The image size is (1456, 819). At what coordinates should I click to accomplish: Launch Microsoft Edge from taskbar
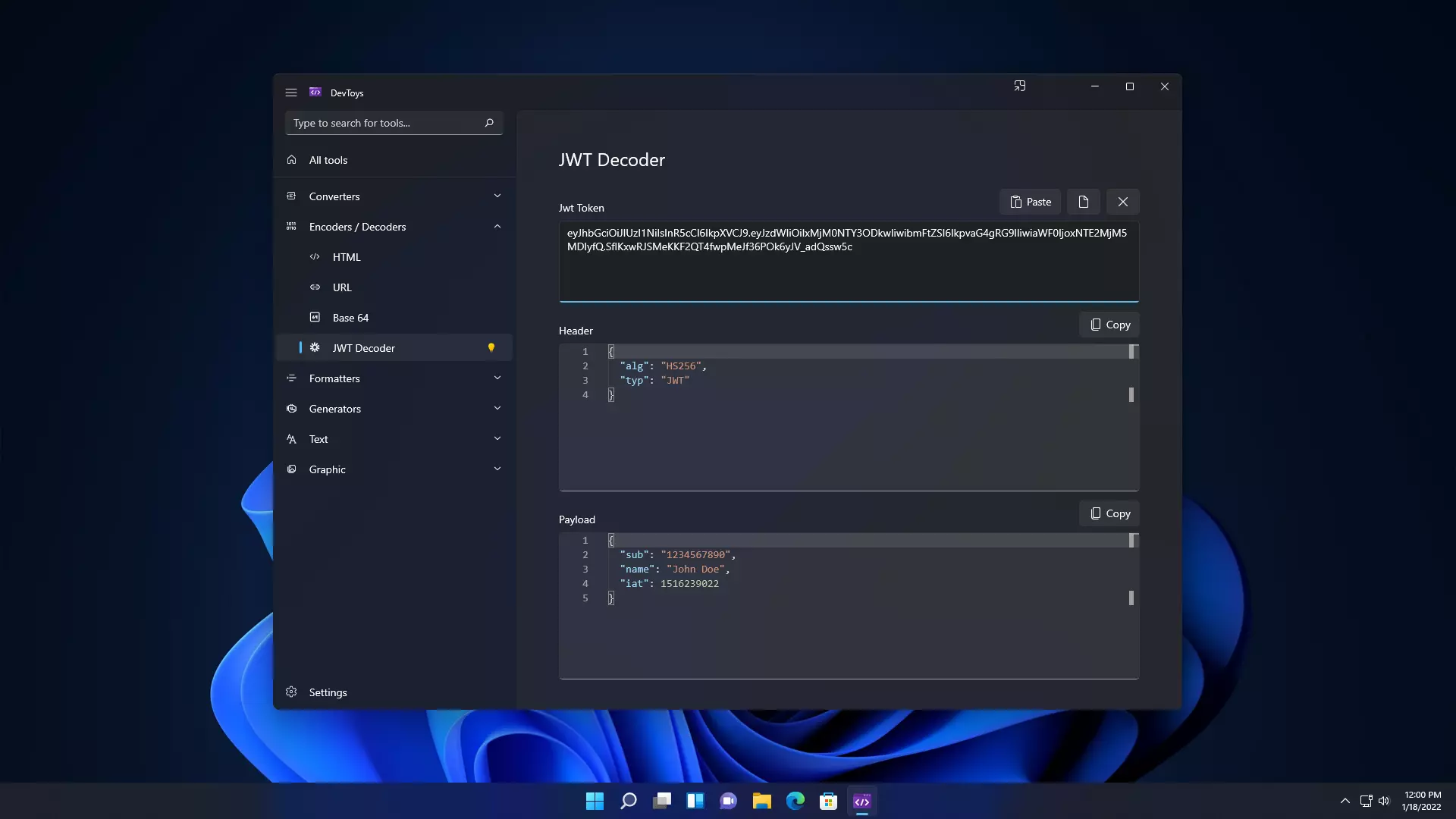[x=795, y=801]
